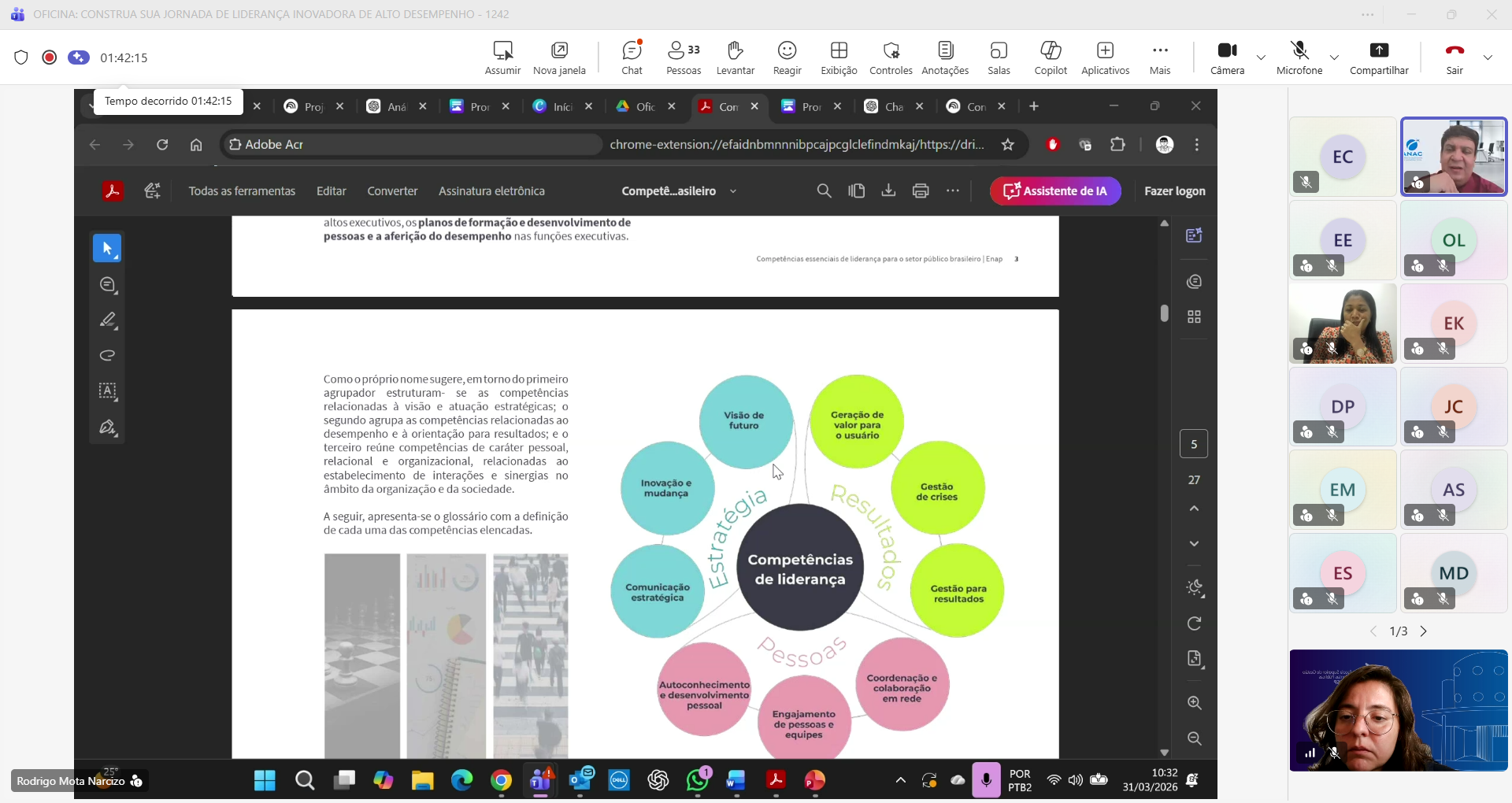Open the Chat panel

pyautogui.click(x=632, y=57)
